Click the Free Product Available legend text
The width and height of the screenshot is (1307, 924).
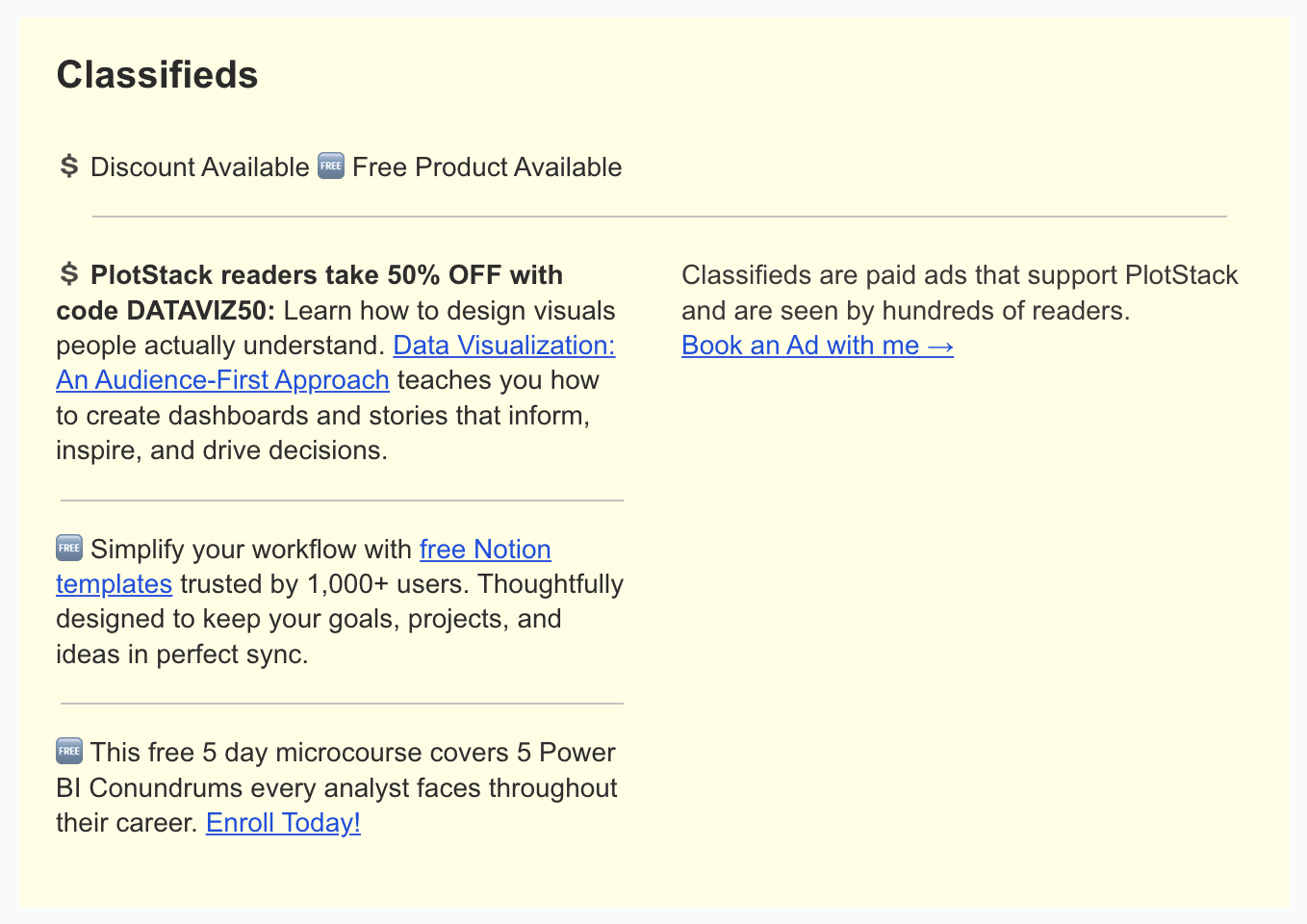tap(487, 167)
